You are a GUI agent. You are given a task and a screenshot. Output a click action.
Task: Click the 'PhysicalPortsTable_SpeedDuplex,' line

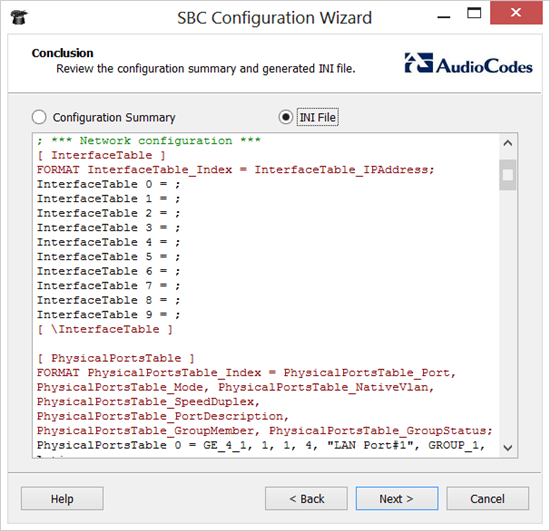pos(148,402)
